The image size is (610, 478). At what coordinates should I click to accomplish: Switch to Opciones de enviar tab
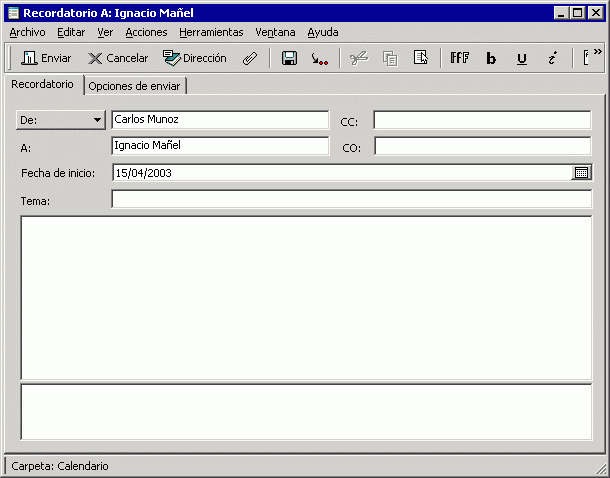point(134,86)
